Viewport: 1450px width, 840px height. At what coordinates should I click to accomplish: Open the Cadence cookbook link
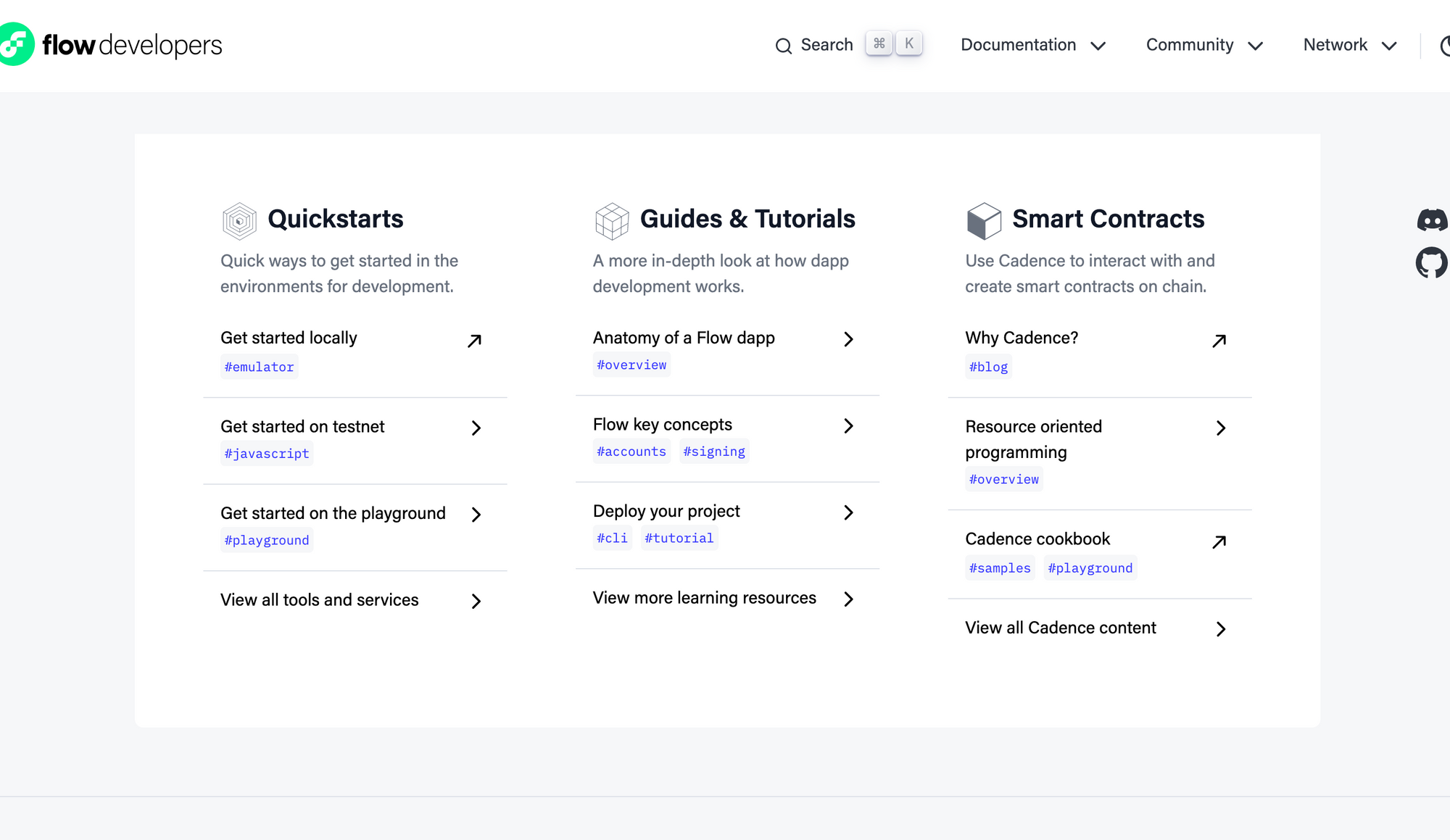pyautogui.click(x=1037, y=538)
